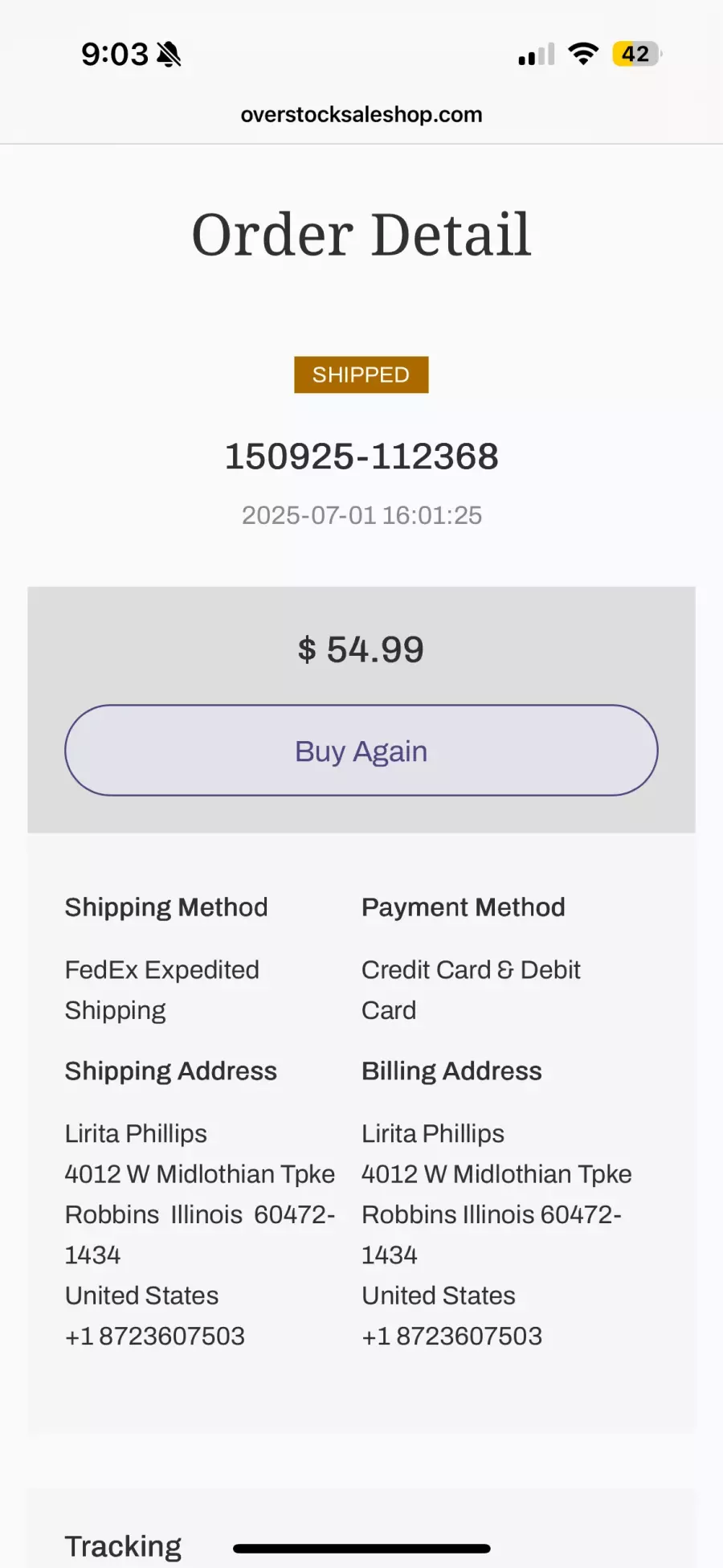Tap the order date 2025-07-01 timestamp
This screenshot has height=1568, width=723.
361,515
